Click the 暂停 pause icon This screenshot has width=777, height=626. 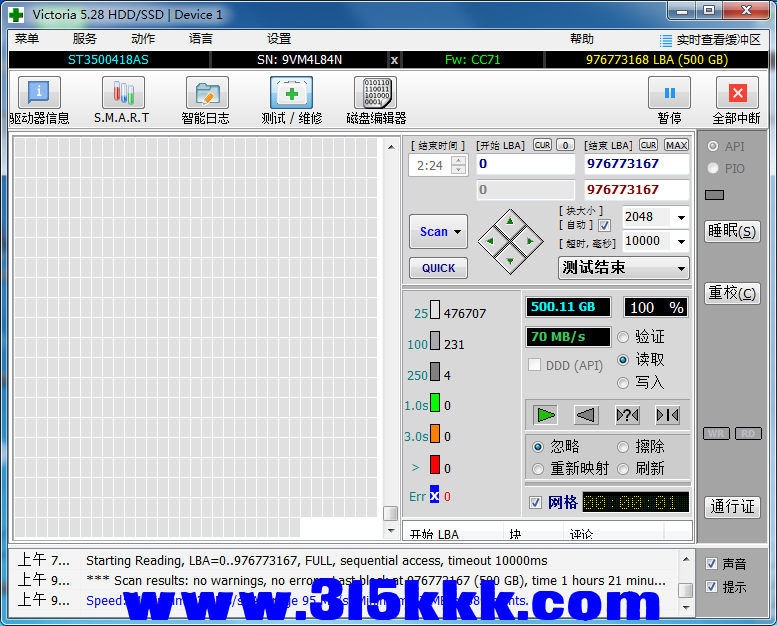coord(669,93)
